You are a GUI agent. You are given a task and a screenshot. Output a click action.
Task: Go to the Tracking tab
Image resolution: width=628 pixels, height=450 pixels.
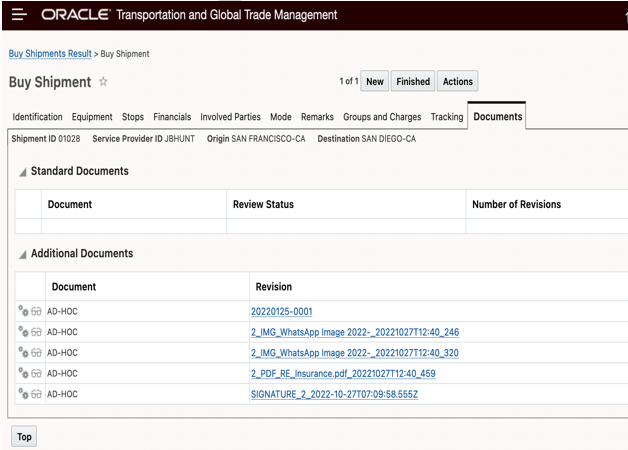click(447, 117)
